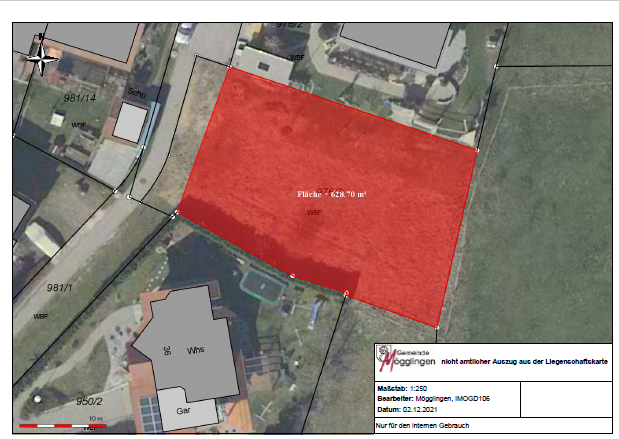
Task: Click the house number 36 label
Action: (167, 350)
